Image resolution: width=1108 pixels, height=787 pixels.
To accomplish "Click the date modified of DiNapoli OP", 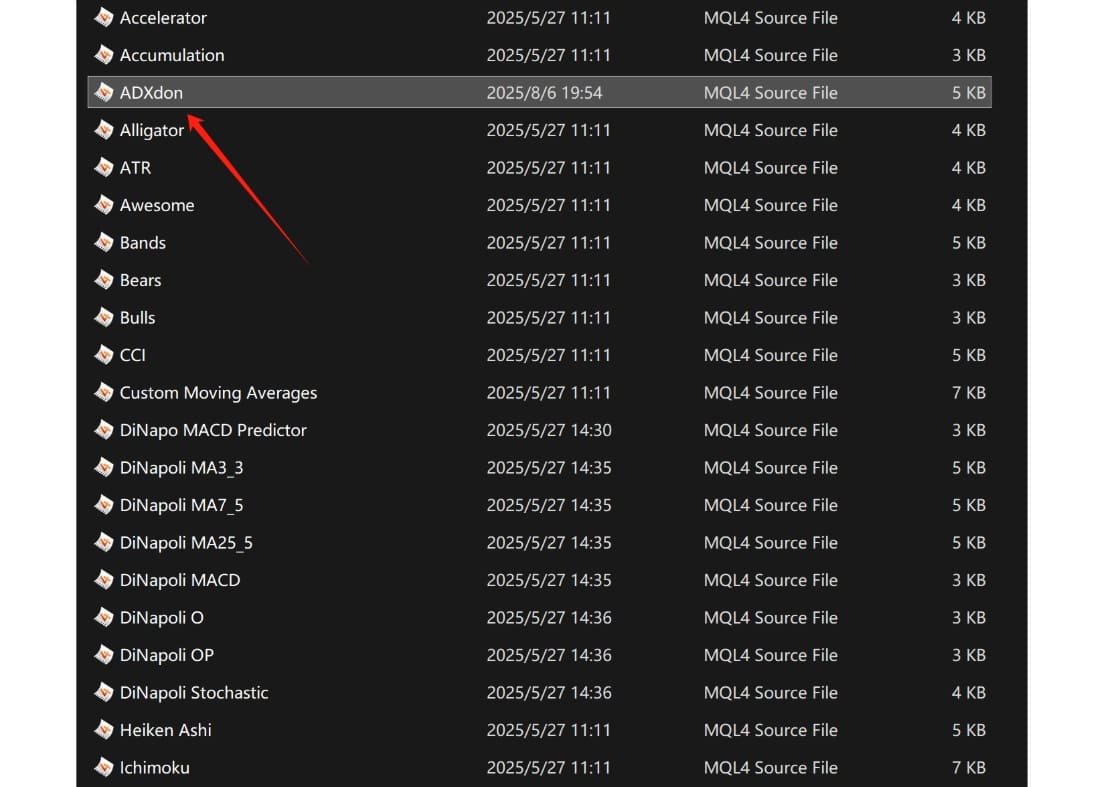I will point(549,655).
